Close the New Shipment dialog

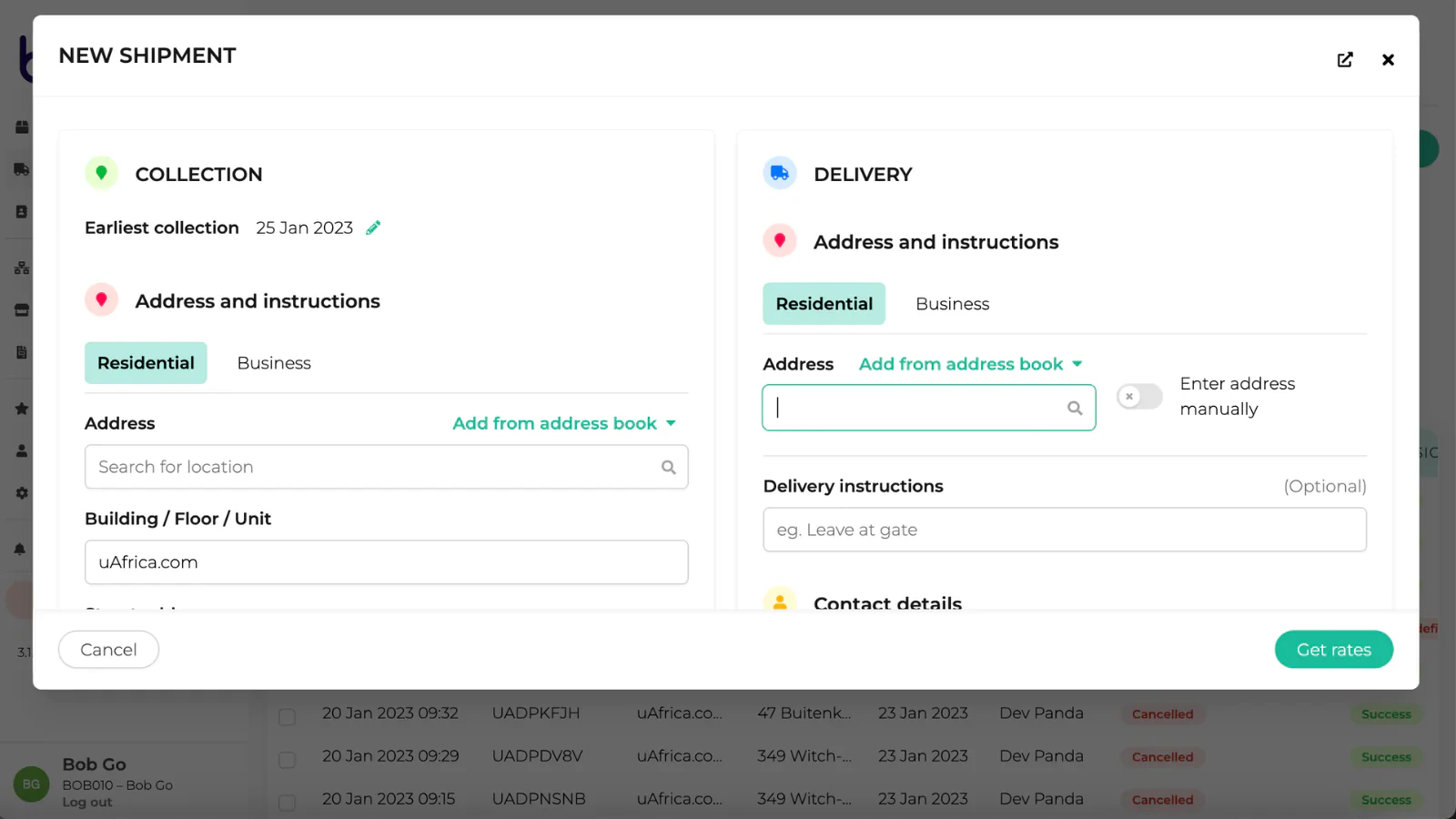point(1388,60)
